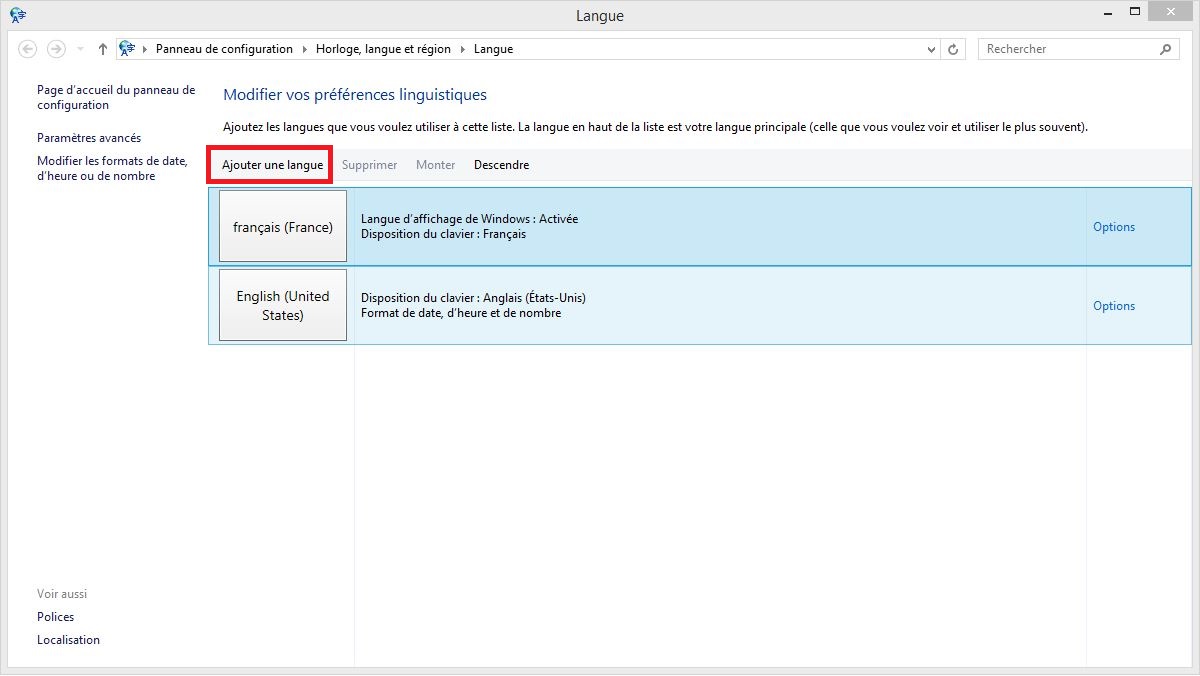Go up one level with the Up arrow
Screen dimensions: 1200x676
click(x=102, y=49)
